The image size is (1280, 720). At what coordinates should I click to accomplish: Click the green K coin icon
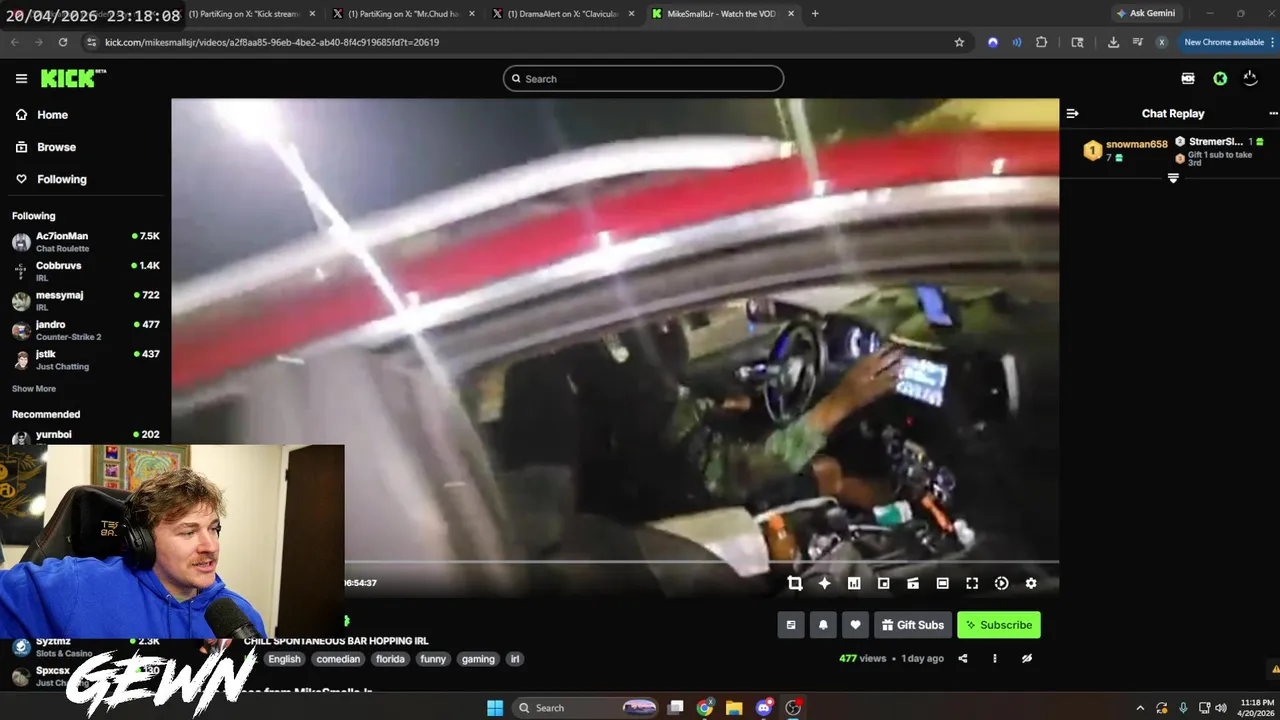(x=1220, y=79)
